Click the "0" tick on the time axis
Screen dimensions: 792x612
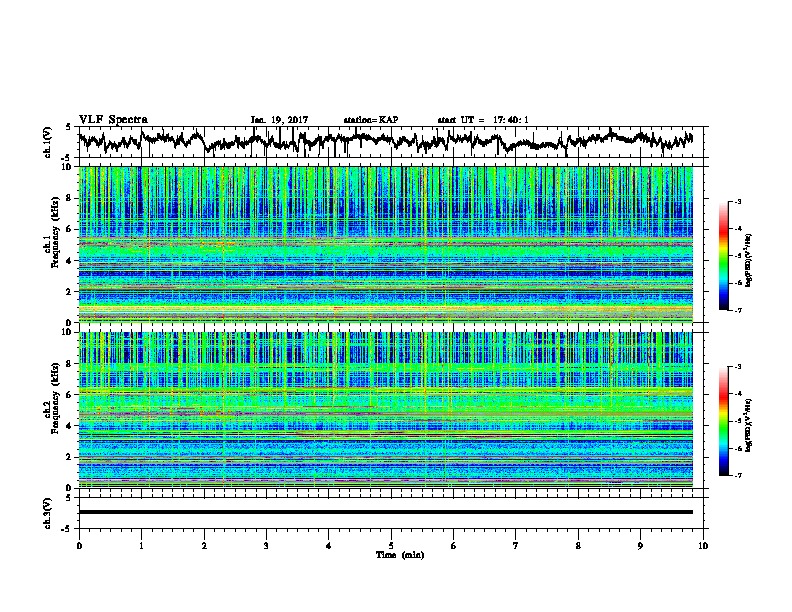coord(79,546)
